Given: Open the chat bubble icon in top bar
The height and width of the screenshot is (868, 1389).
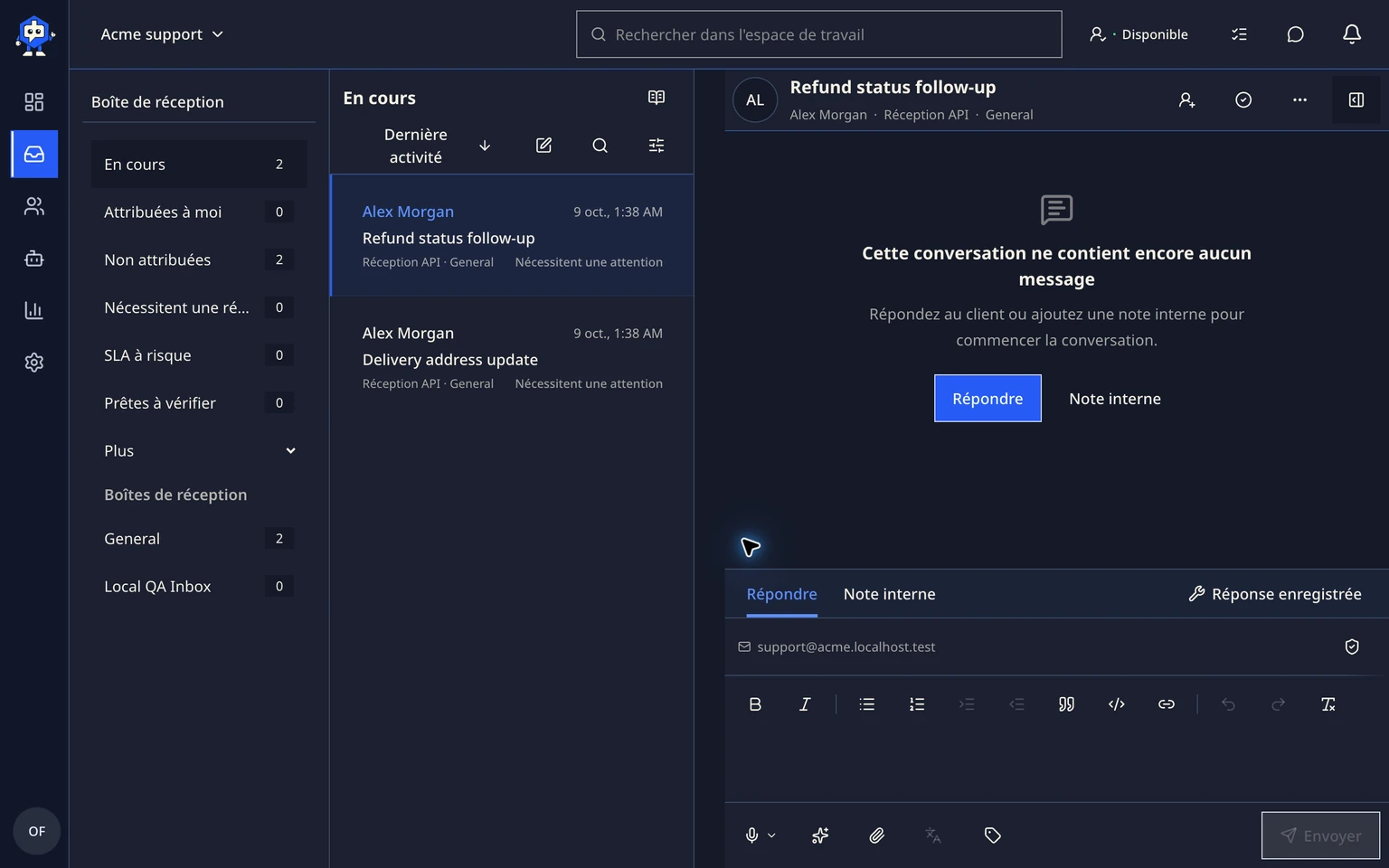Looking at the screenshot, I should [1295, 34].
